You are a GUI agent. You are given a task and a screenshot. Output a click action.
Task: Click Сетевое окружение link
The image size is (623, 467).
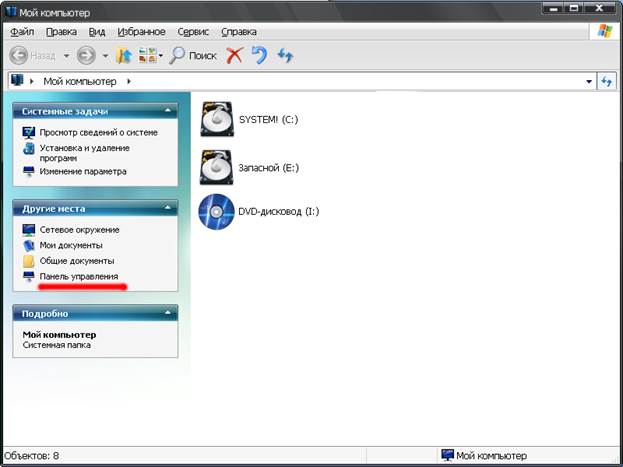point(79,230)
